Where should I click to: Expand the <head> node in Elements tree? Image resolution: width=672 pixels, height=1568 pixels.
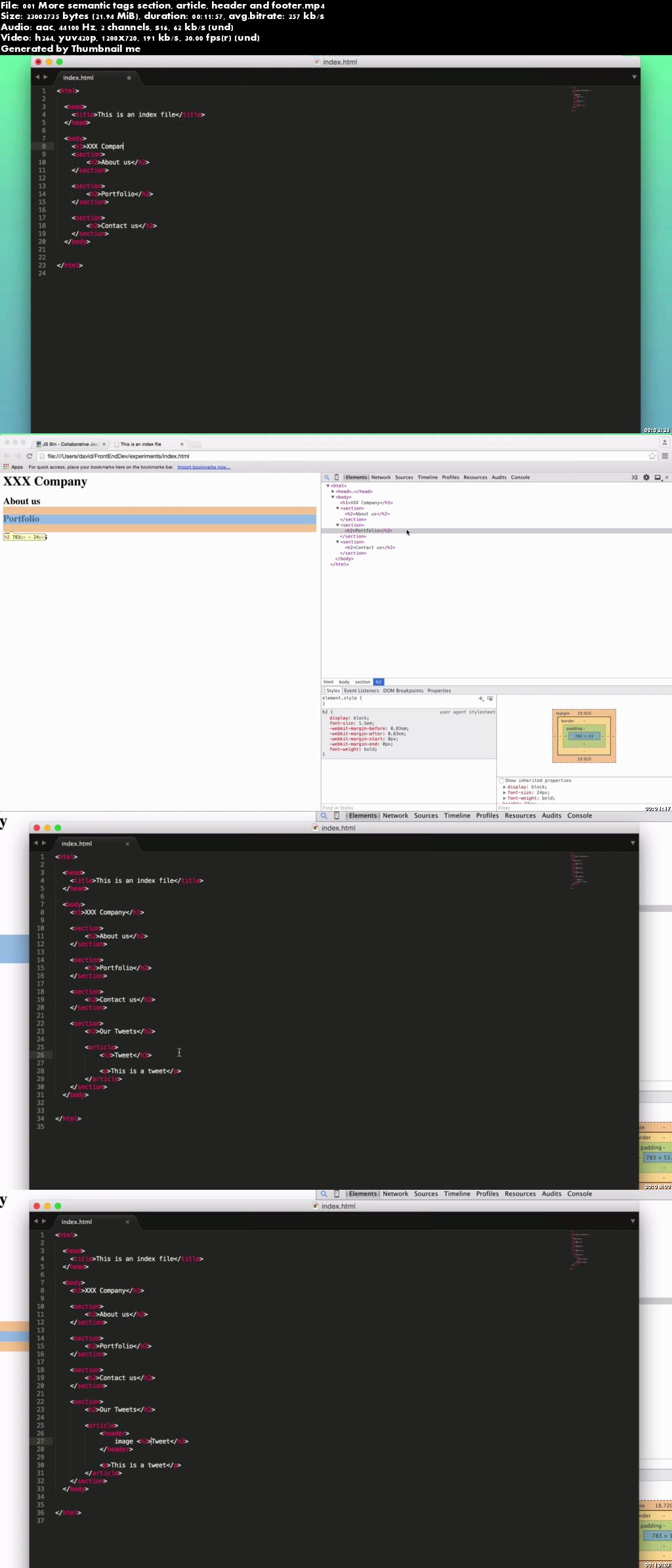333,491
